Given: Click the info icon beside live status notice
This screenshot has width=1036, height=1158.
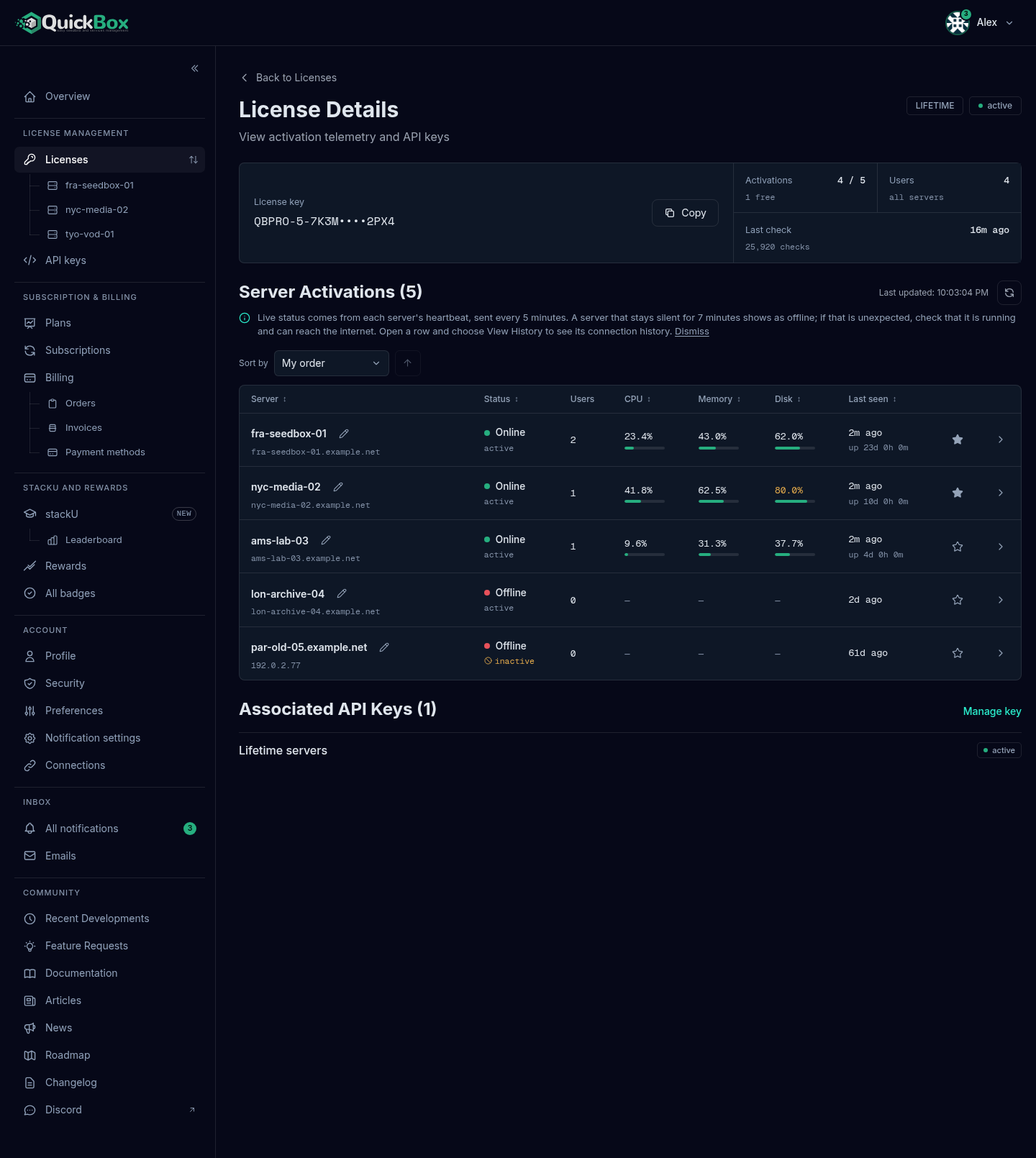Looking at the screenshot, I should [x=245, y=318].
